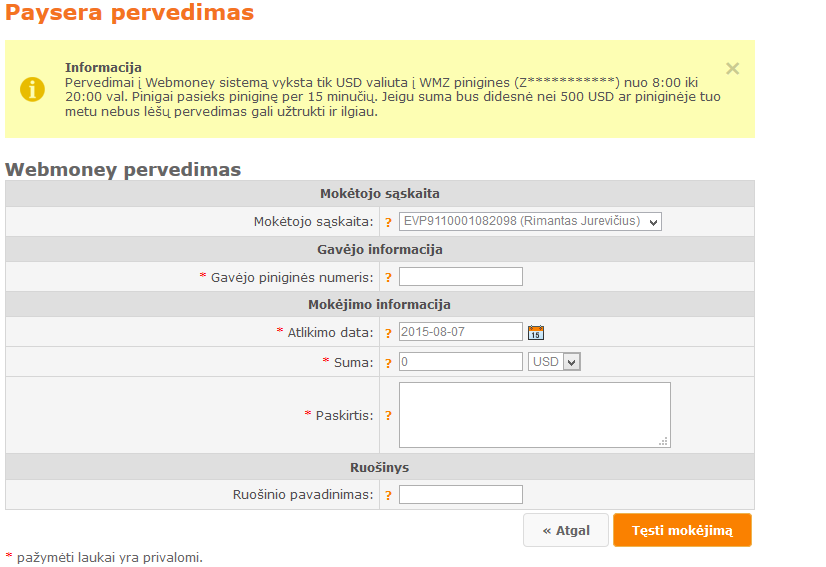
Task: Click the help icon beside Gavėjo piniginės numeris
Action: coord(388,278)
